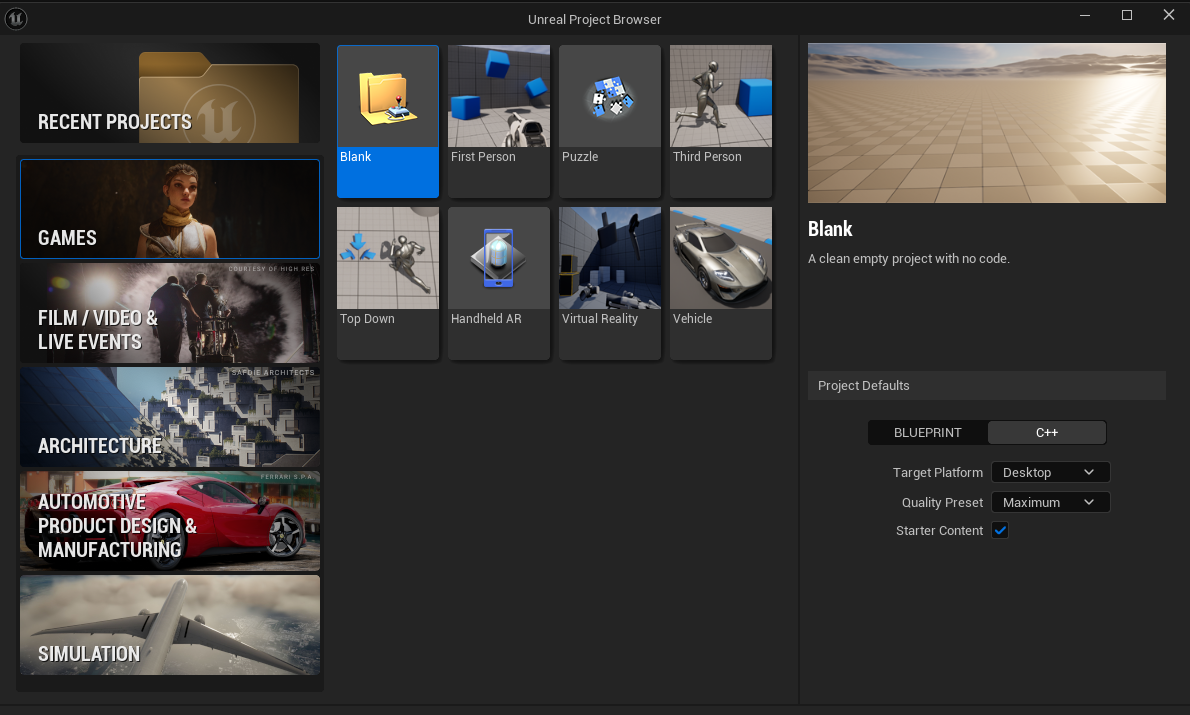The width and height of the screenshot is (1190, 715).
Task: Click the Blank template preview image
Action: 987,123
